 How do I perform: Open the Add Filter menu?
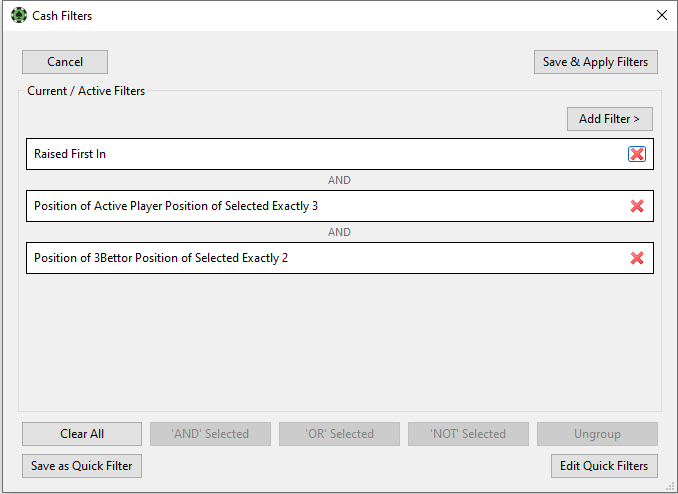[610, 119]
